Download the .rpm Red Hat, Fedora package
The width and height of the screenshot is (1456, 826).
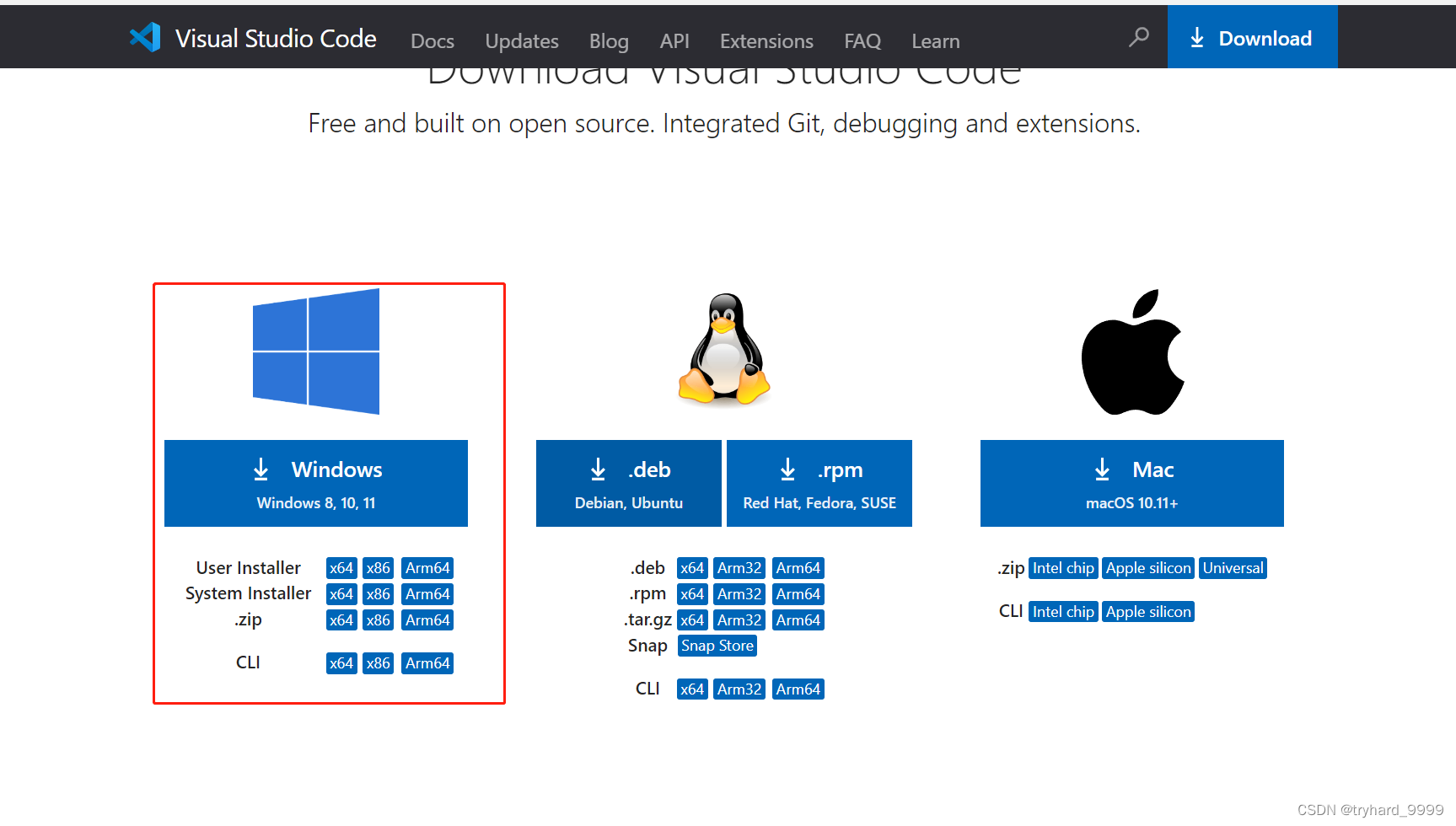pyautogui.click(x=819, y=483)
